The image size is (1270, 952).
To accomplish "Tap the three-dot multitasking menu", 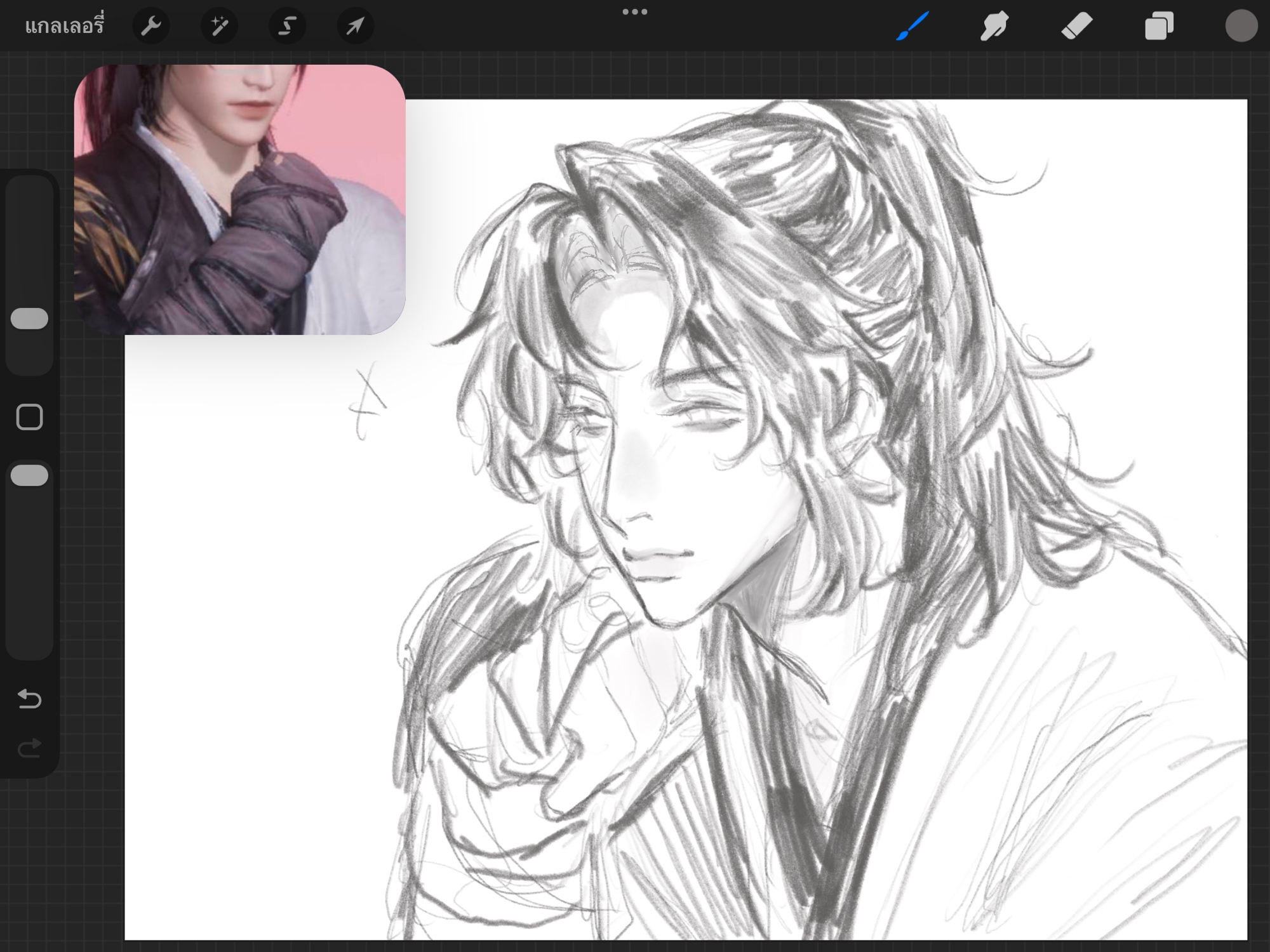I will pos(634,11).
